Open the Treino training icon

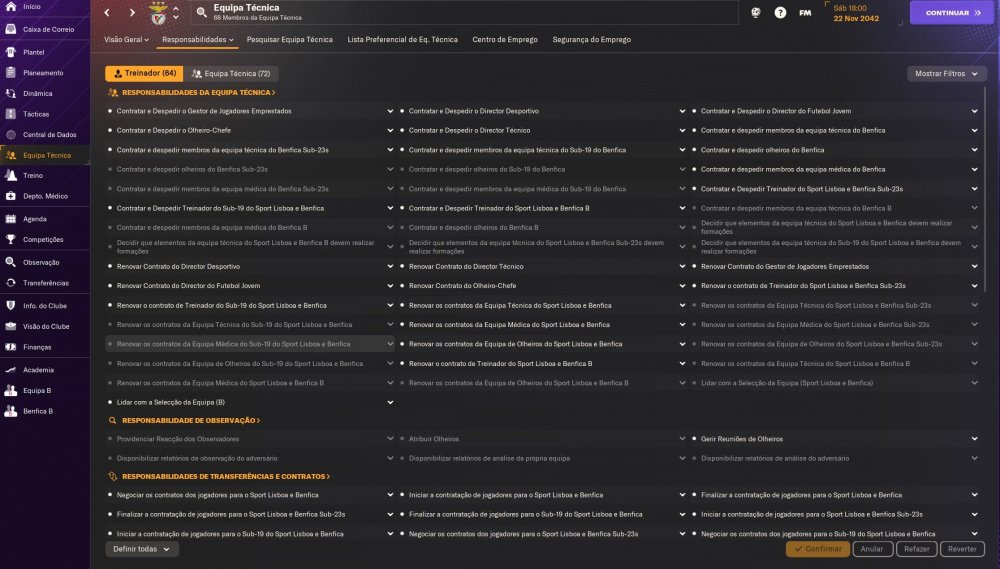11,175
